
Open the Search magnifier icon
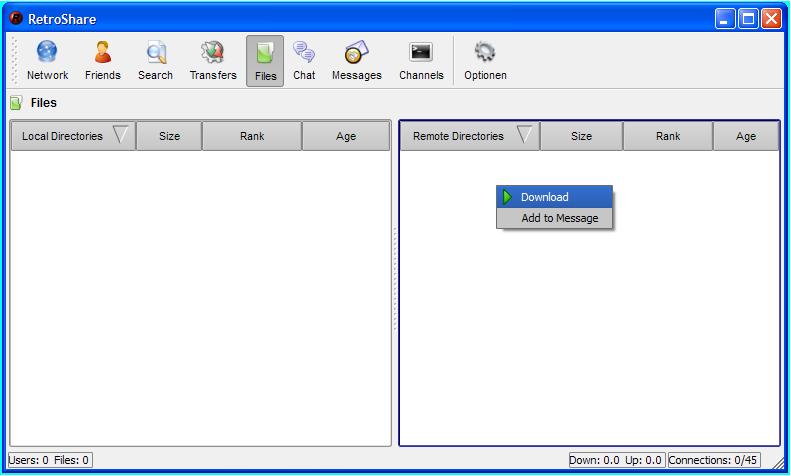coord(156,52)
